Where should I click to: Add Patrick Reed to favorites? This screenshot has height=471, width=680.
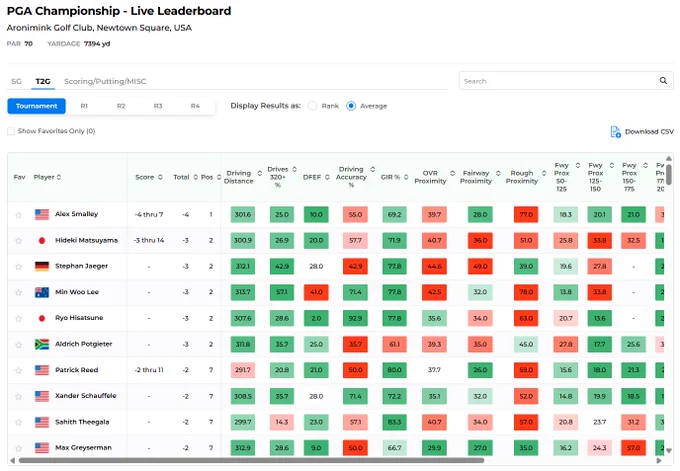click(x=18, y=370)
